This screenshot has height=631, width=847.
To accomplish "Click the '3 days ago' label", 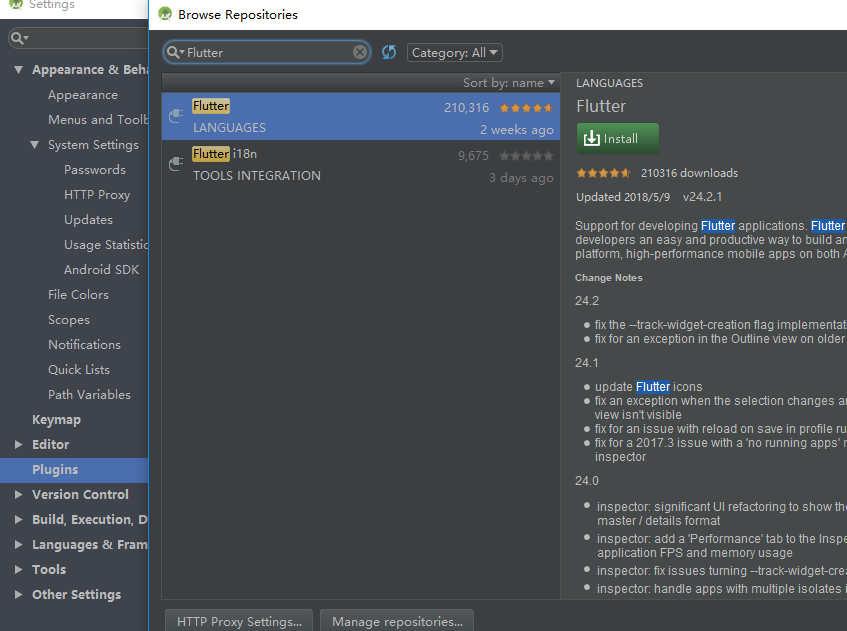I will click(521, 178).
